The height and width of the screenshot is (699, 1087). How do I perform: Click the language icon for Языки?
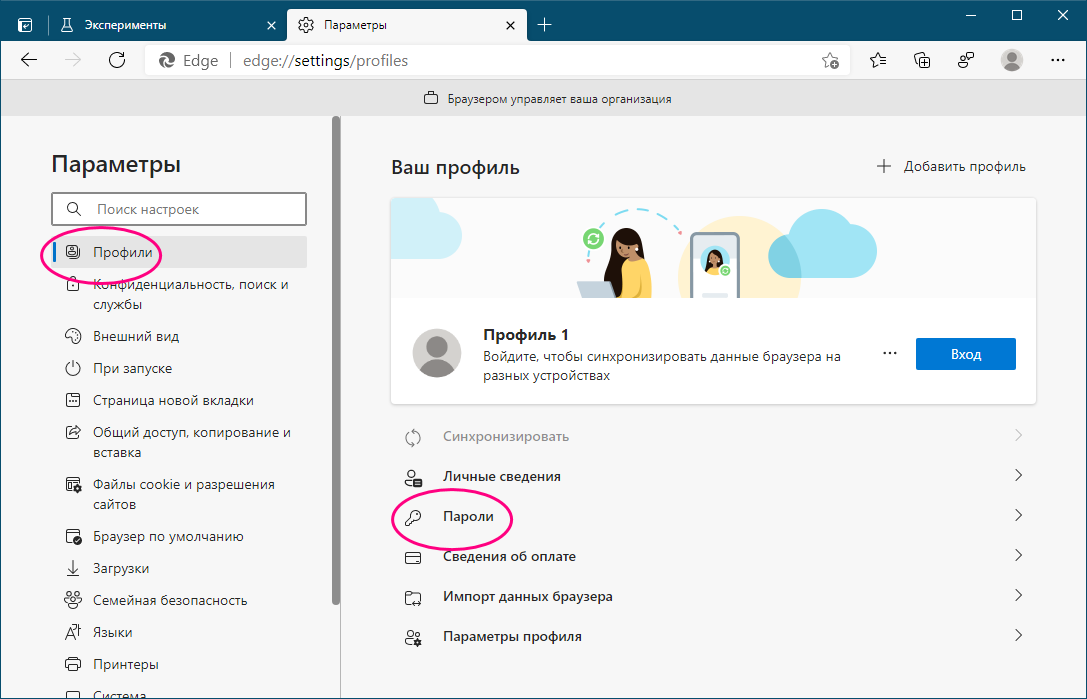(x=73, y=632)
